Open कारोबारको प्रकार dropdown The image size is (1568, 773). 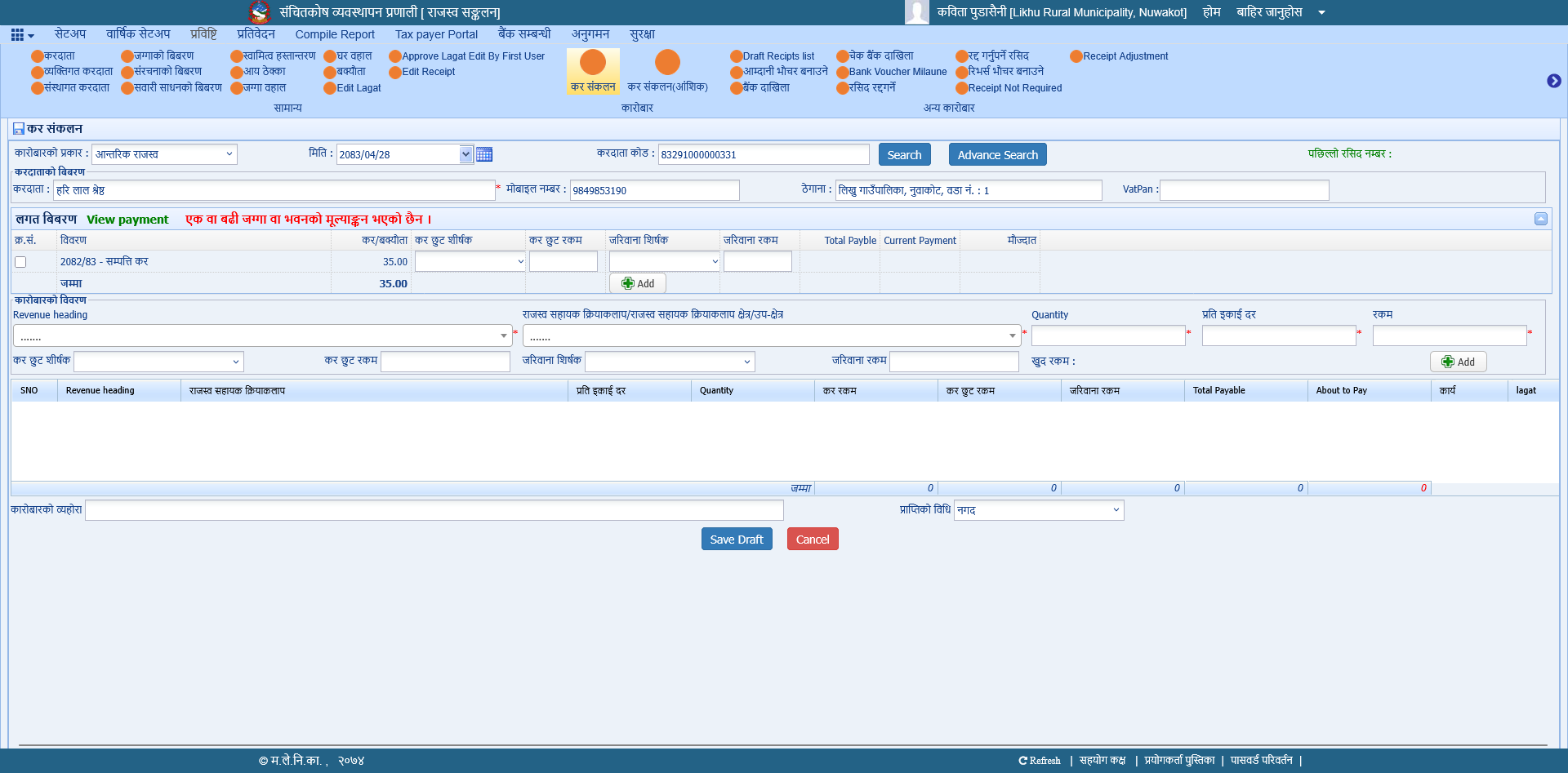(165, 154)
